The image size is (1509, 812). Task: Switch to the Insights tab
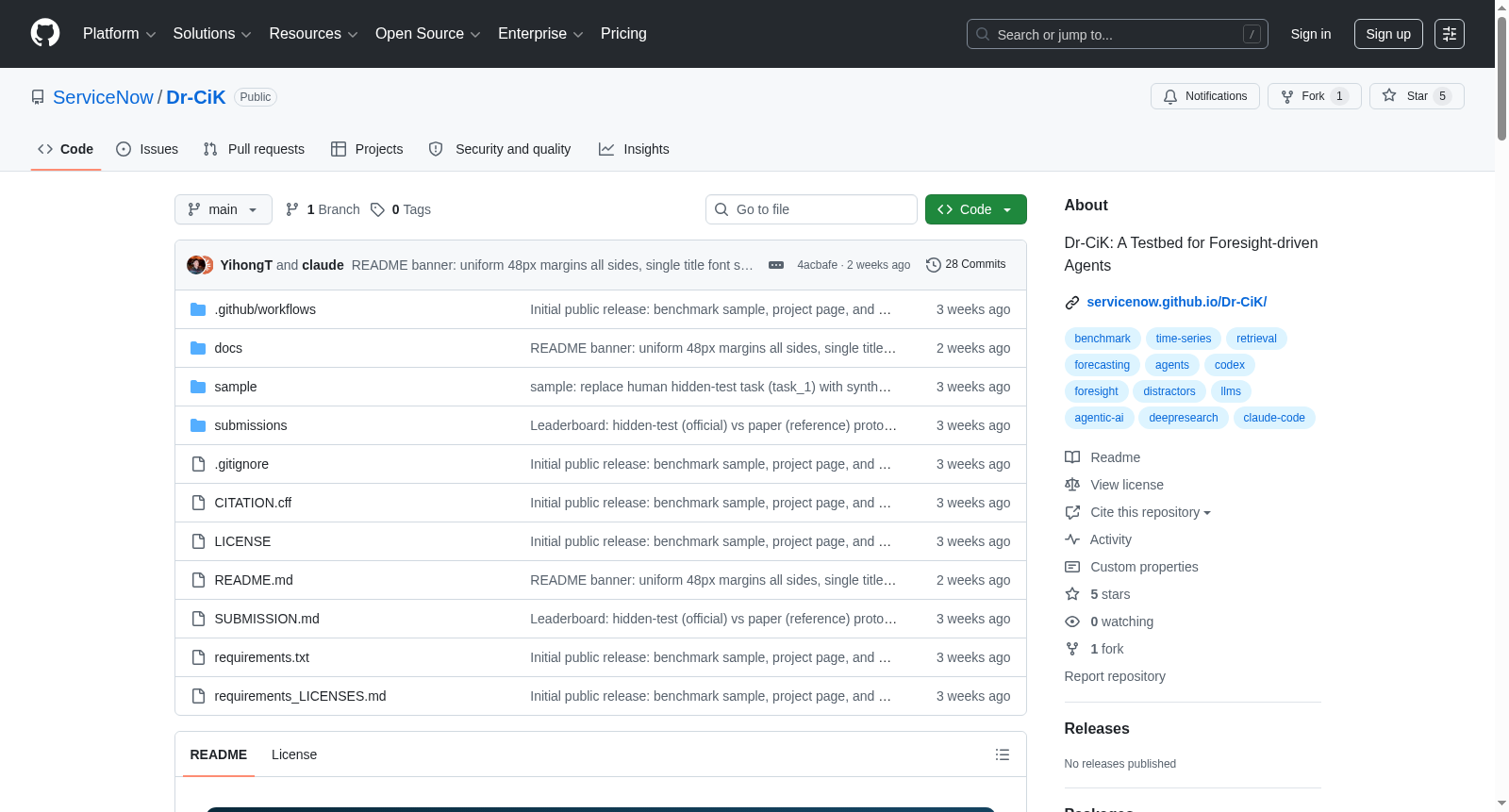point(634,149)
